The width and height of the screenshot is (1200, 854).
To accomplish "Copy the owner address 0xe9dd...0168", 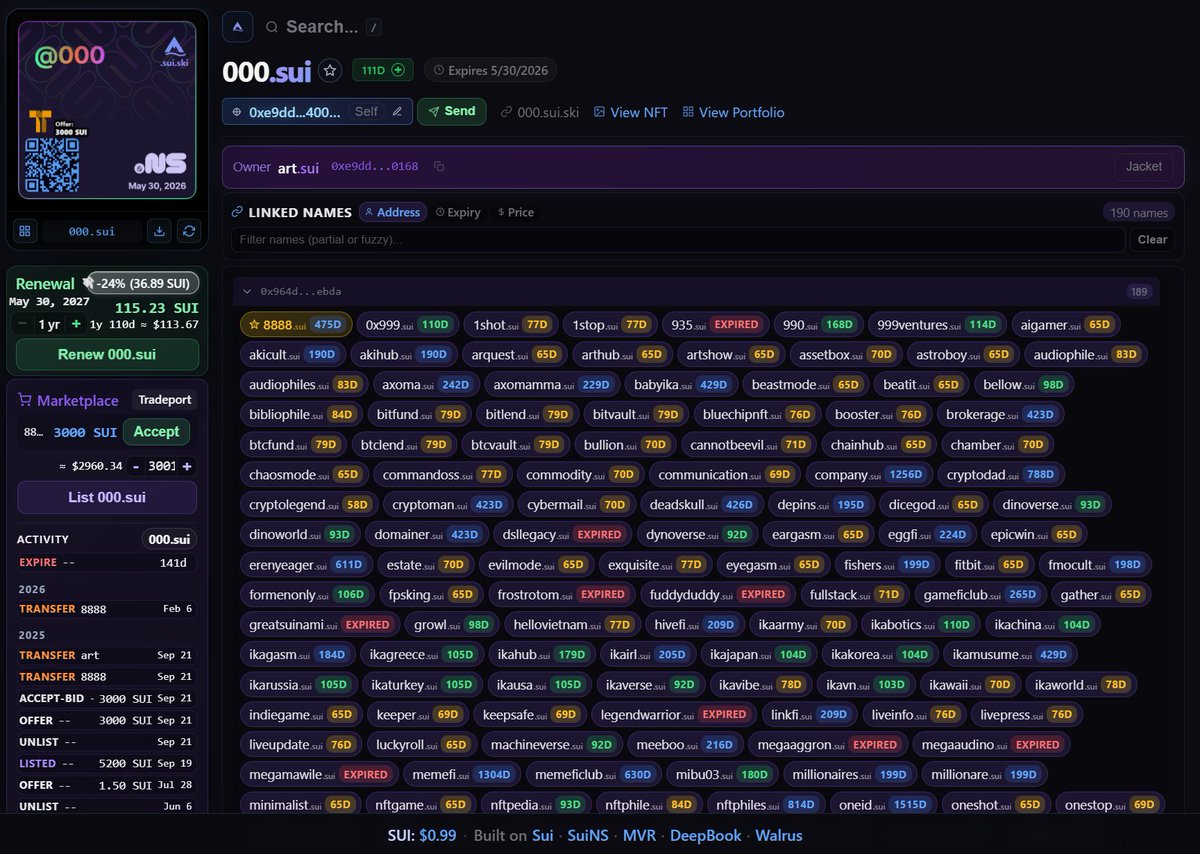I will tap(439, 167).
